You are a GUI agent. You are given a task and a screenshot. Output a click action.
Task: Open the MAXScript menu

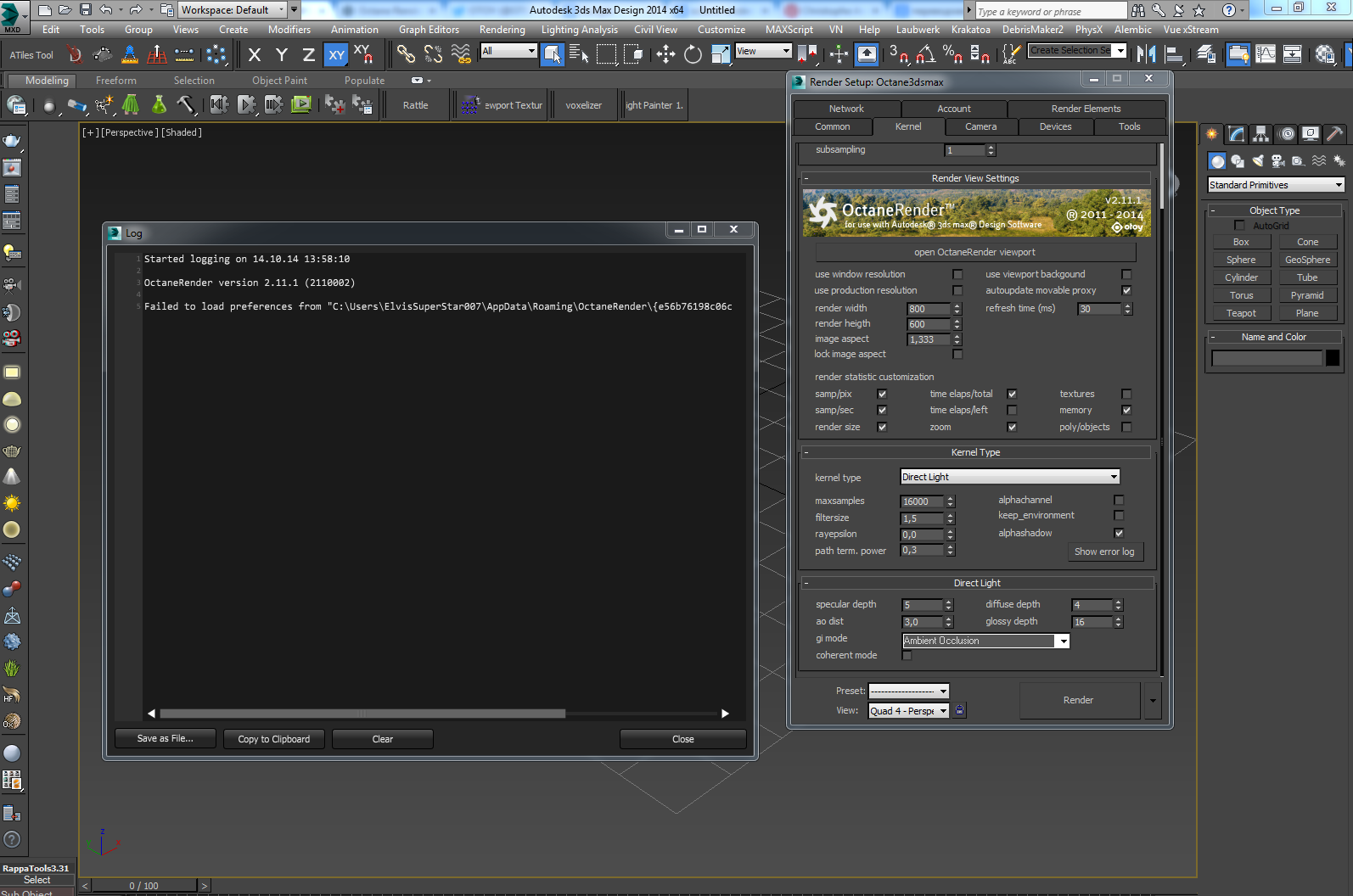pos(789,30)
